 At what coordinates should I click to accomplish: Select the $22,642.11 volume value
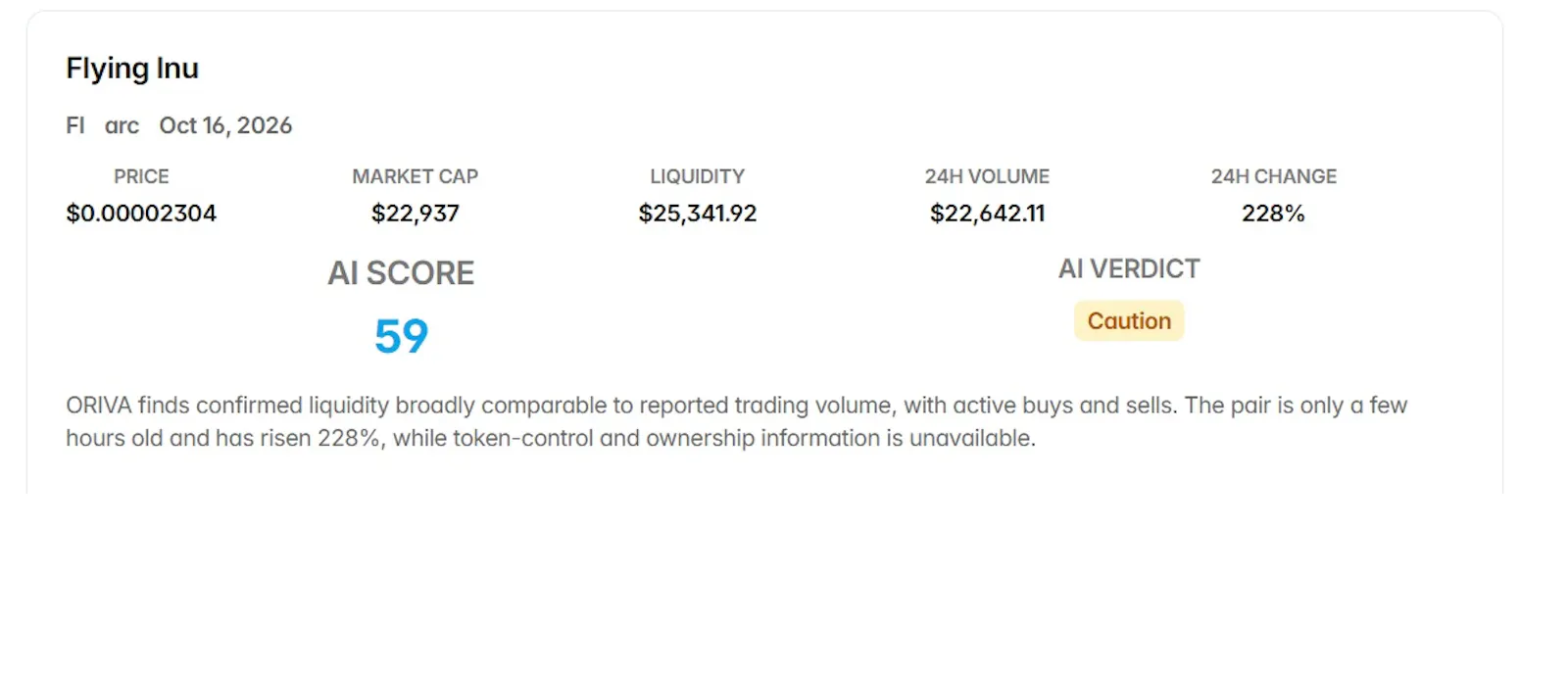988,214
